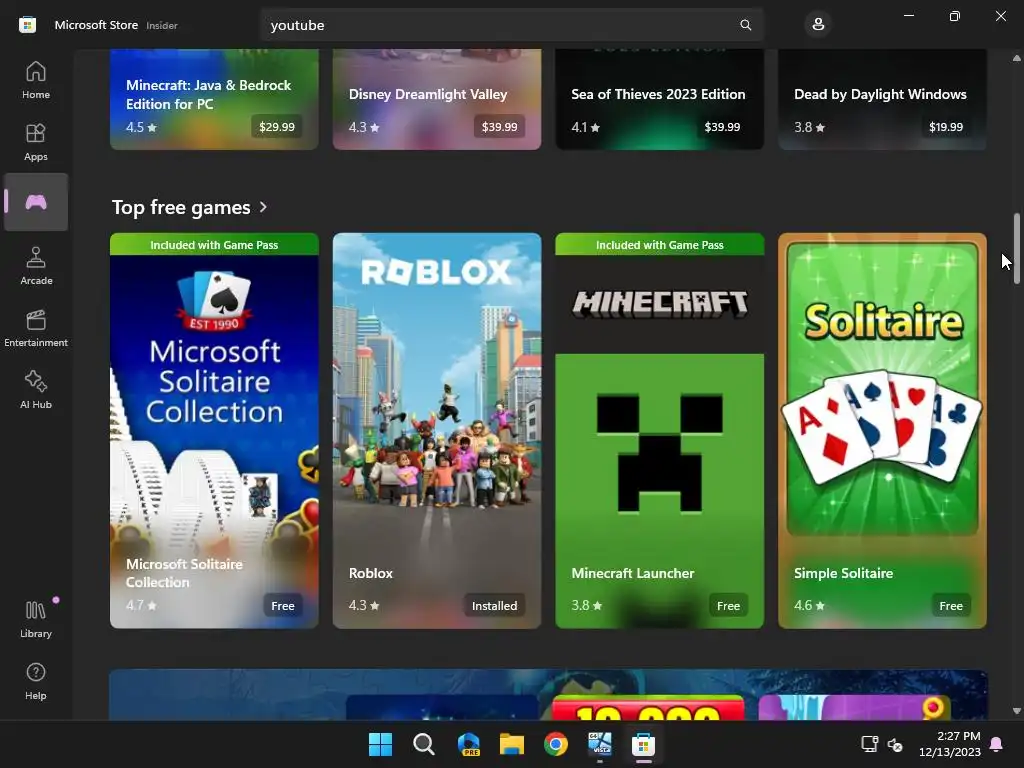Click the display/network tray icon
This screenshot has height=768, width=1024.
coord(869,744)
